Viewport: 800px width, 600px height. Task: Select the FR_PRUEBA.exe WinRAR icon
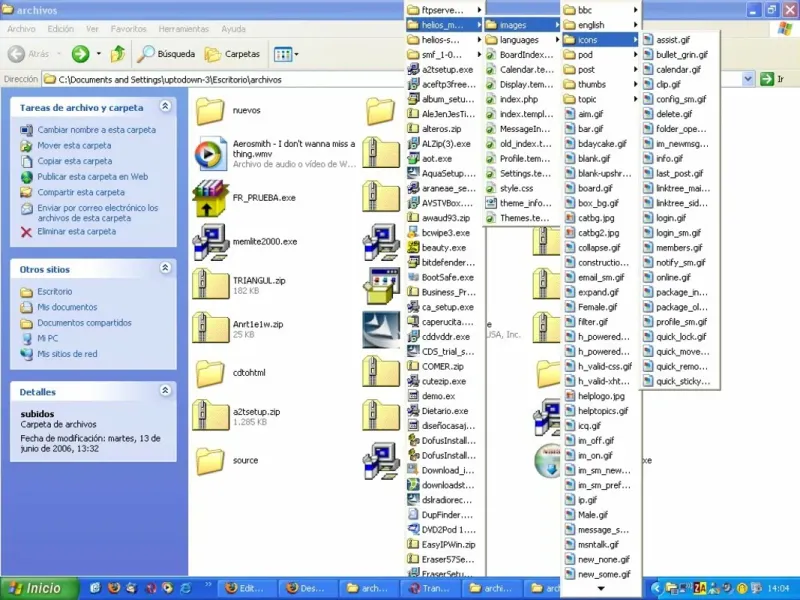point(210,198)
